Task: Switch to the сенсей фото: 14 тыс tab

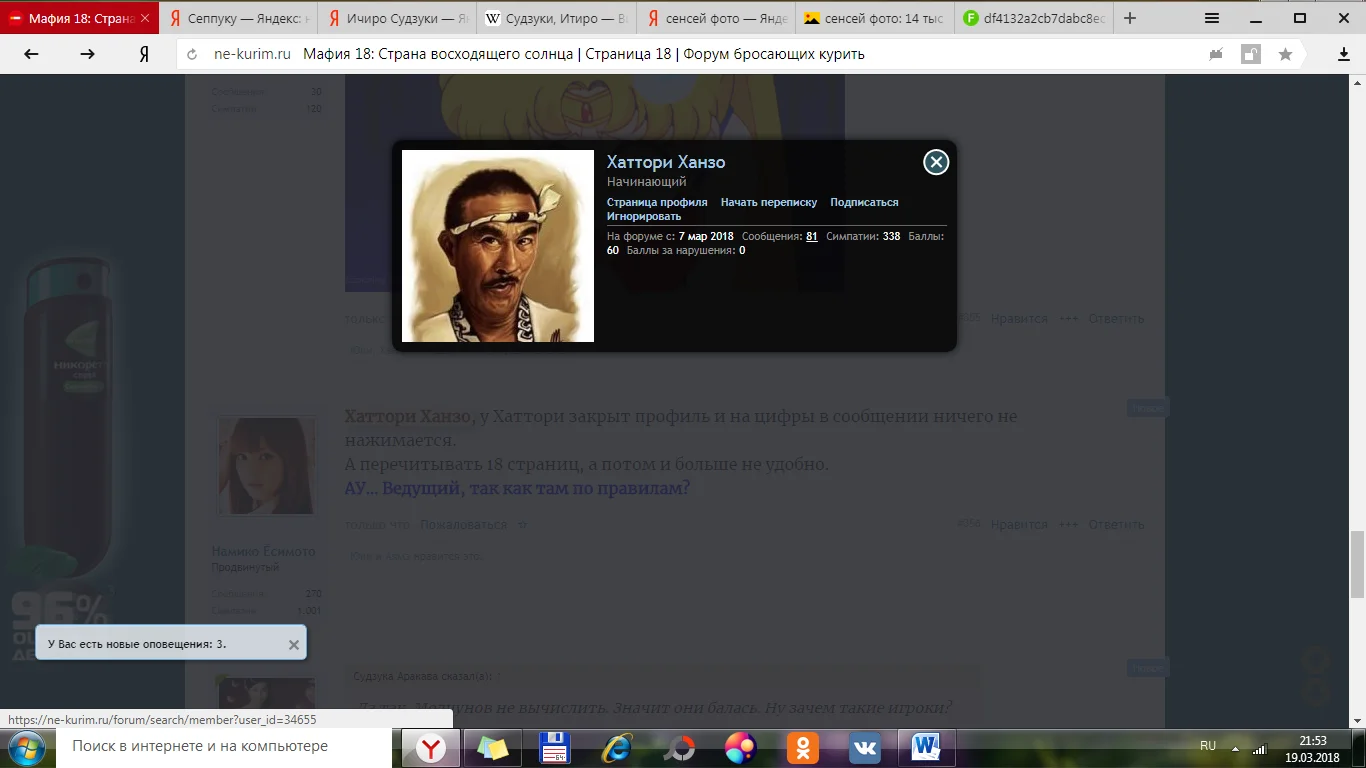Action: tap(874, 18)
